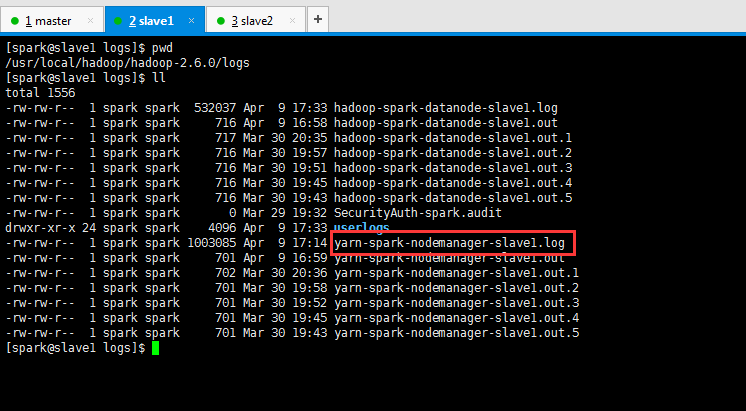Click the green status dot on slave2 tab
The height and width of the screenshot is (411, 746).
(x=220, y=21)
